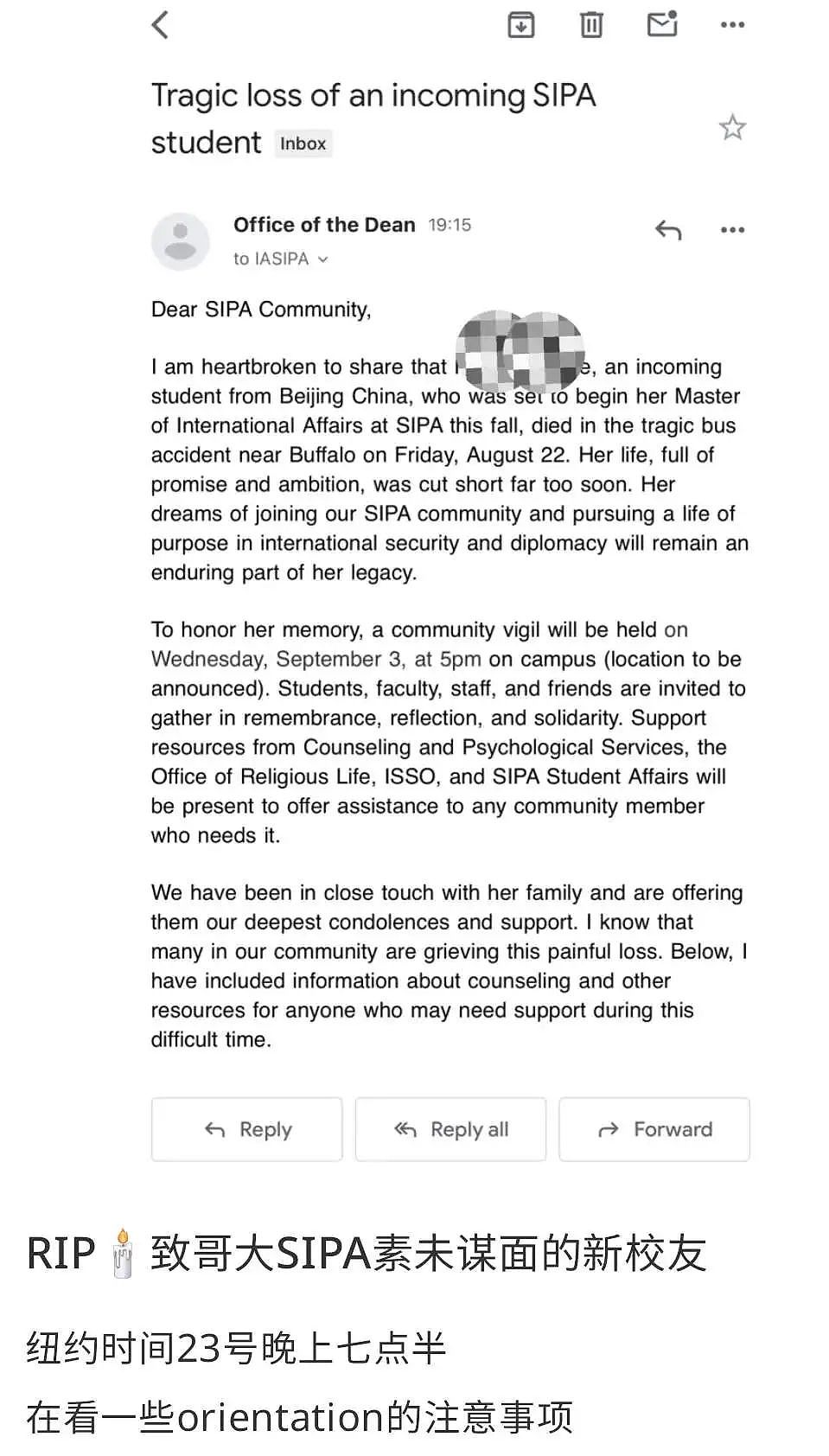
Task: Expand recipient details next to 'to IASIPA'
Action: click(323, 259)
